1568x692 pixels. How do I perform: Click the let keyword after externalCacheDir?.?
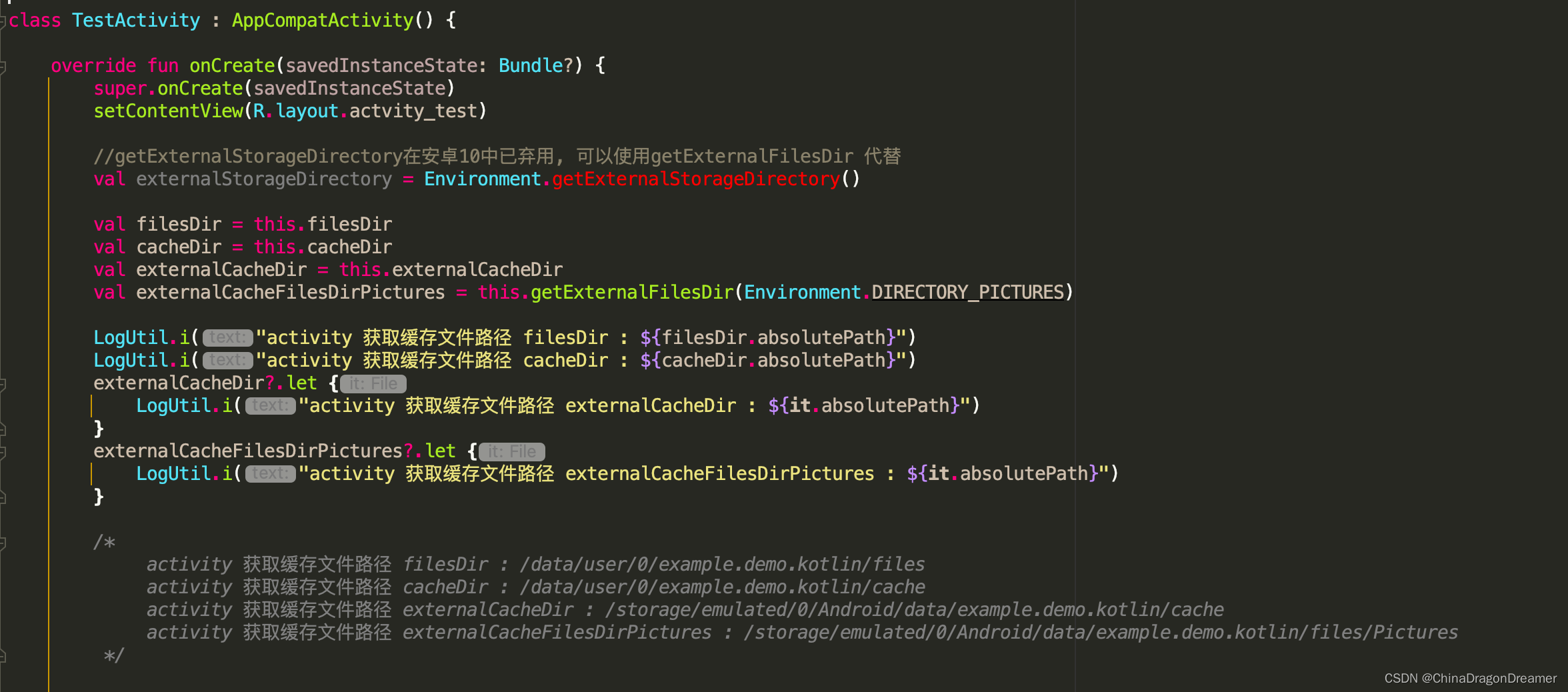(x=301, y=383)
